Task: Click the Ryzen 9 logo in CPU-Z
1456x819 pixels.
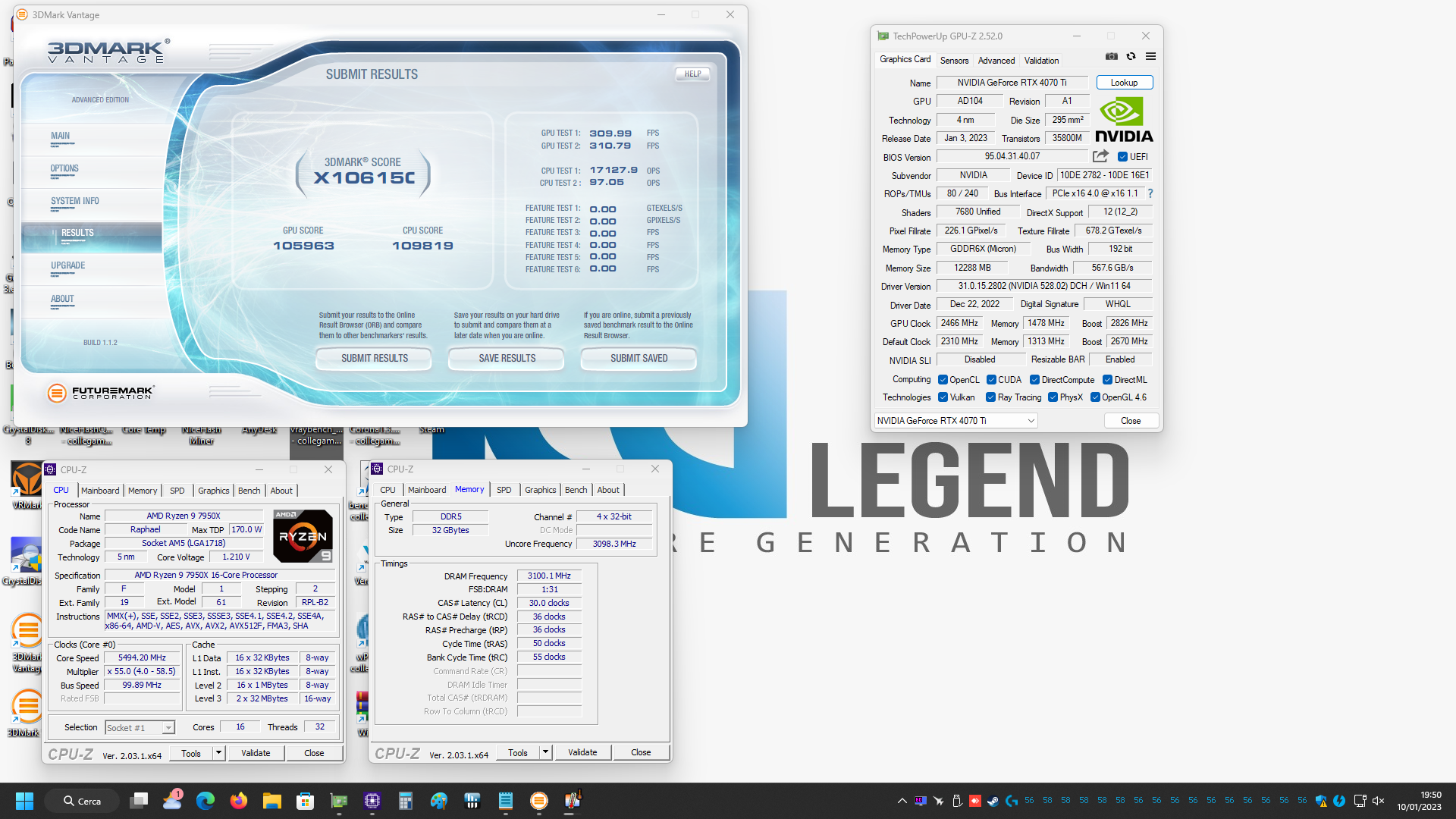Action: pyautogui.click(x=303, y=535)
